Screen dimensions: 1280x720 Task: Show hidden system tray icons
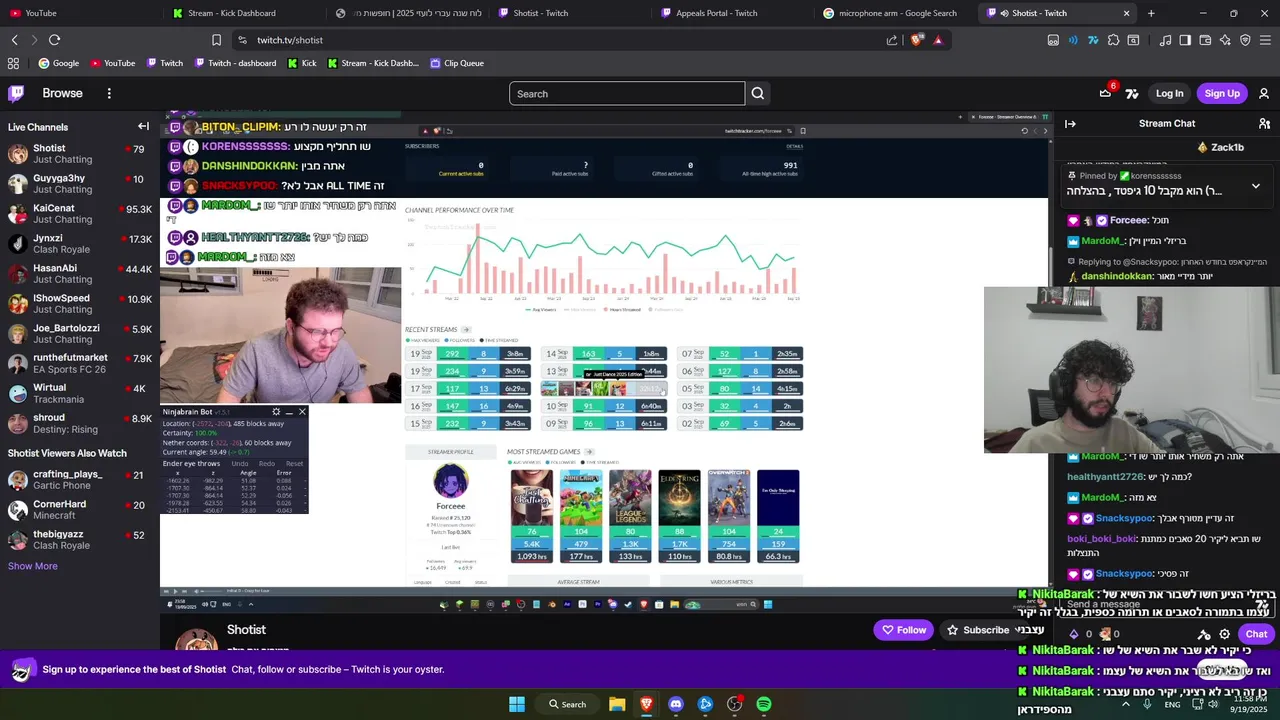pyautogui.click(x=1126, y=704)
